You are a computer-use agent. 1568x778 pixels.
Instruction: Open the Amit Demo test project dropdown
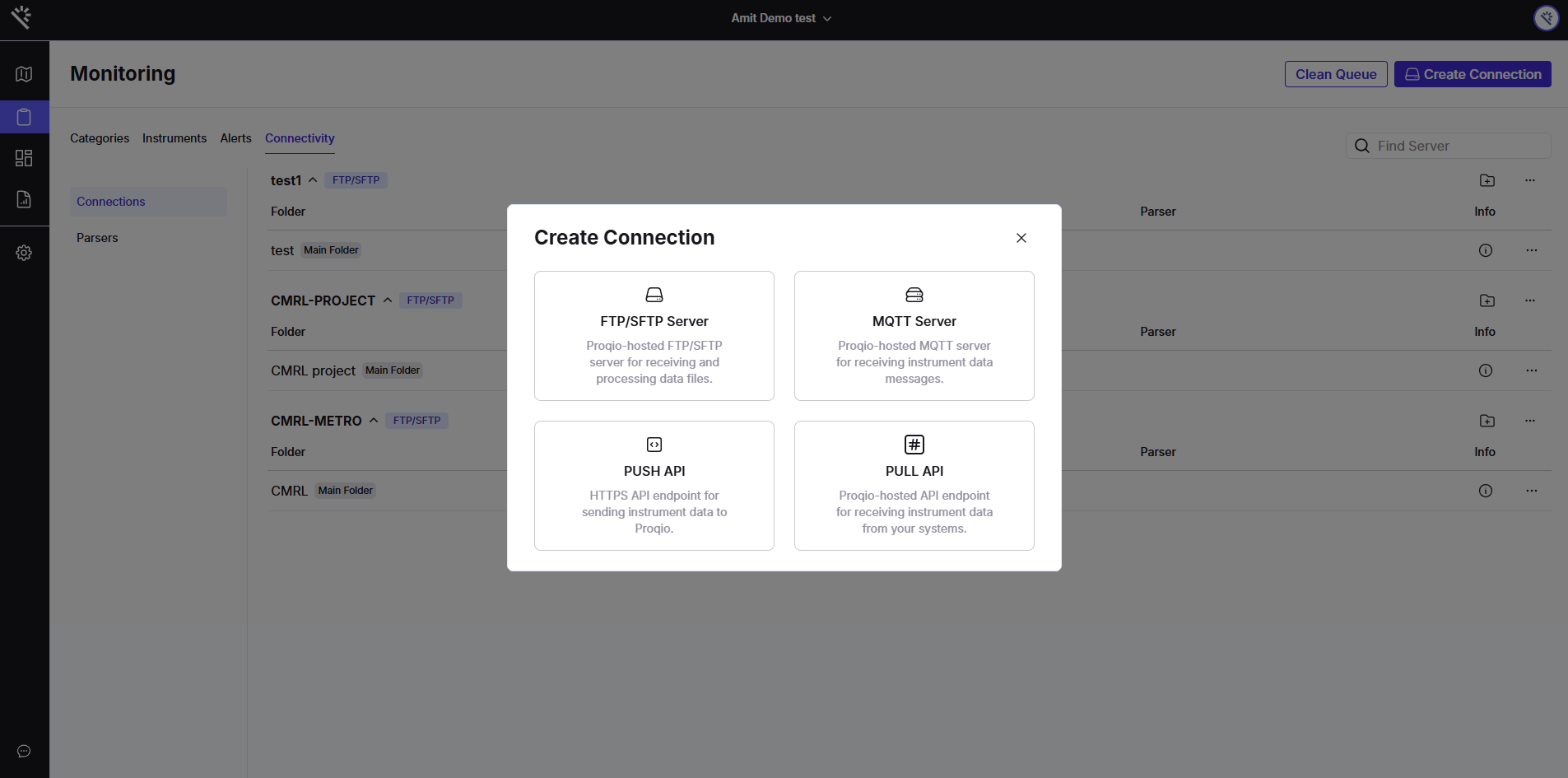[781, 18]
